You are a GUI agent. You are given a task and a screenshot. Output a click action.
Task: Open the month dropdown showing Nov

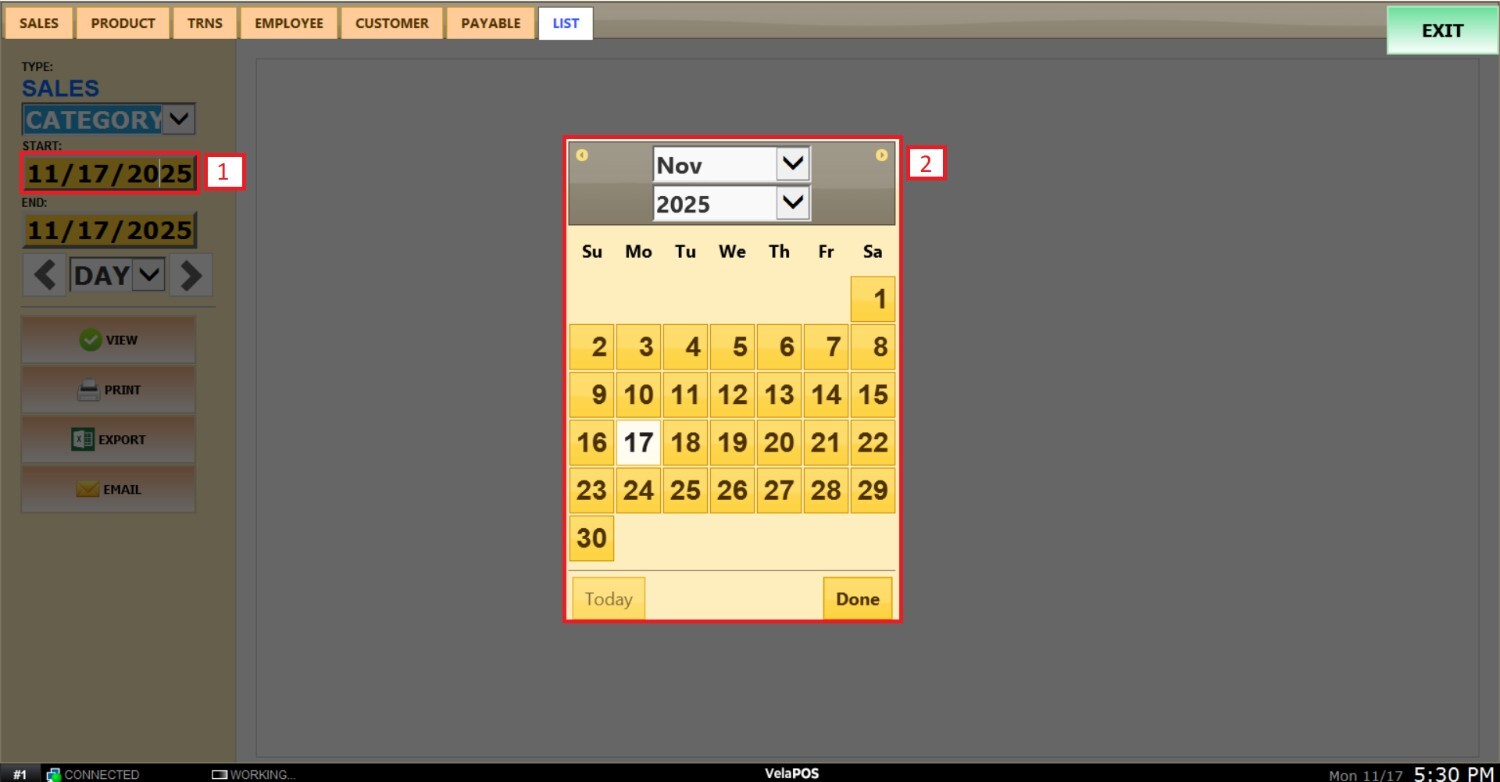(x=793, y=164)
